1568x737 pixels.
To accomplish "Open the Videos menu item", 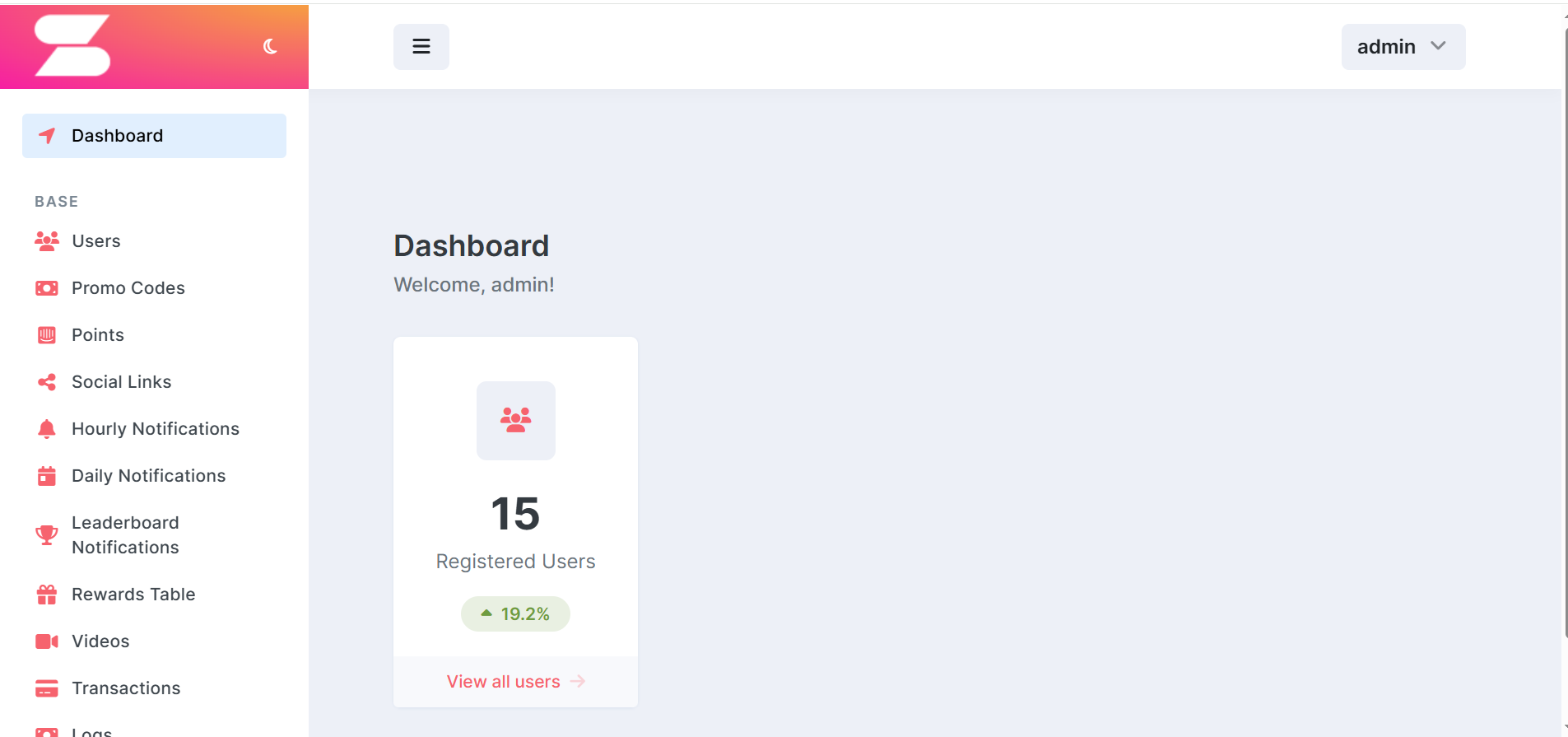I will 100,641.
